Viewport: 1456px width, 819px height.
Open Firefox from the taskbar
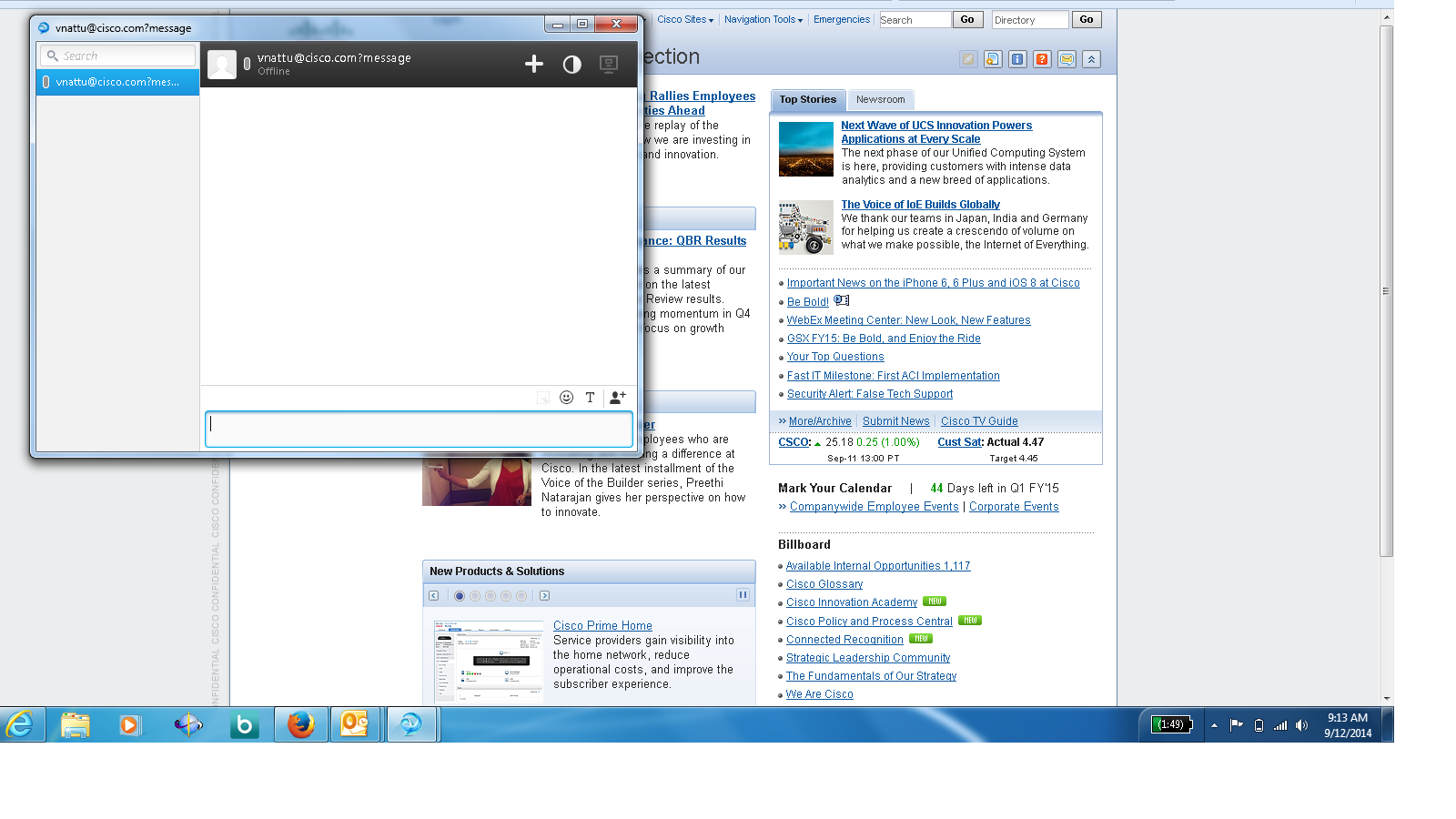[x=301, y=725]
